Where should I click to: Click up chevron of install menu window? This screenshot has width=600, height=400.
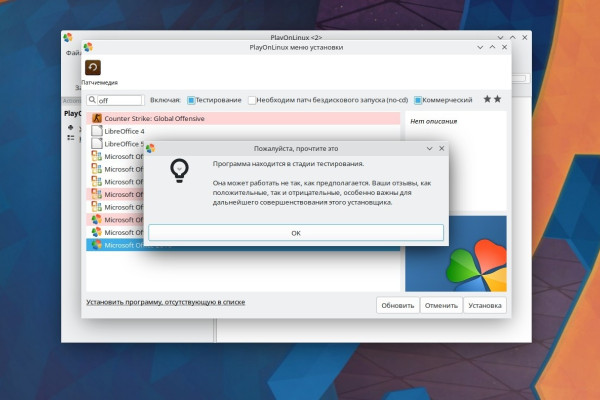click(492, 47)
